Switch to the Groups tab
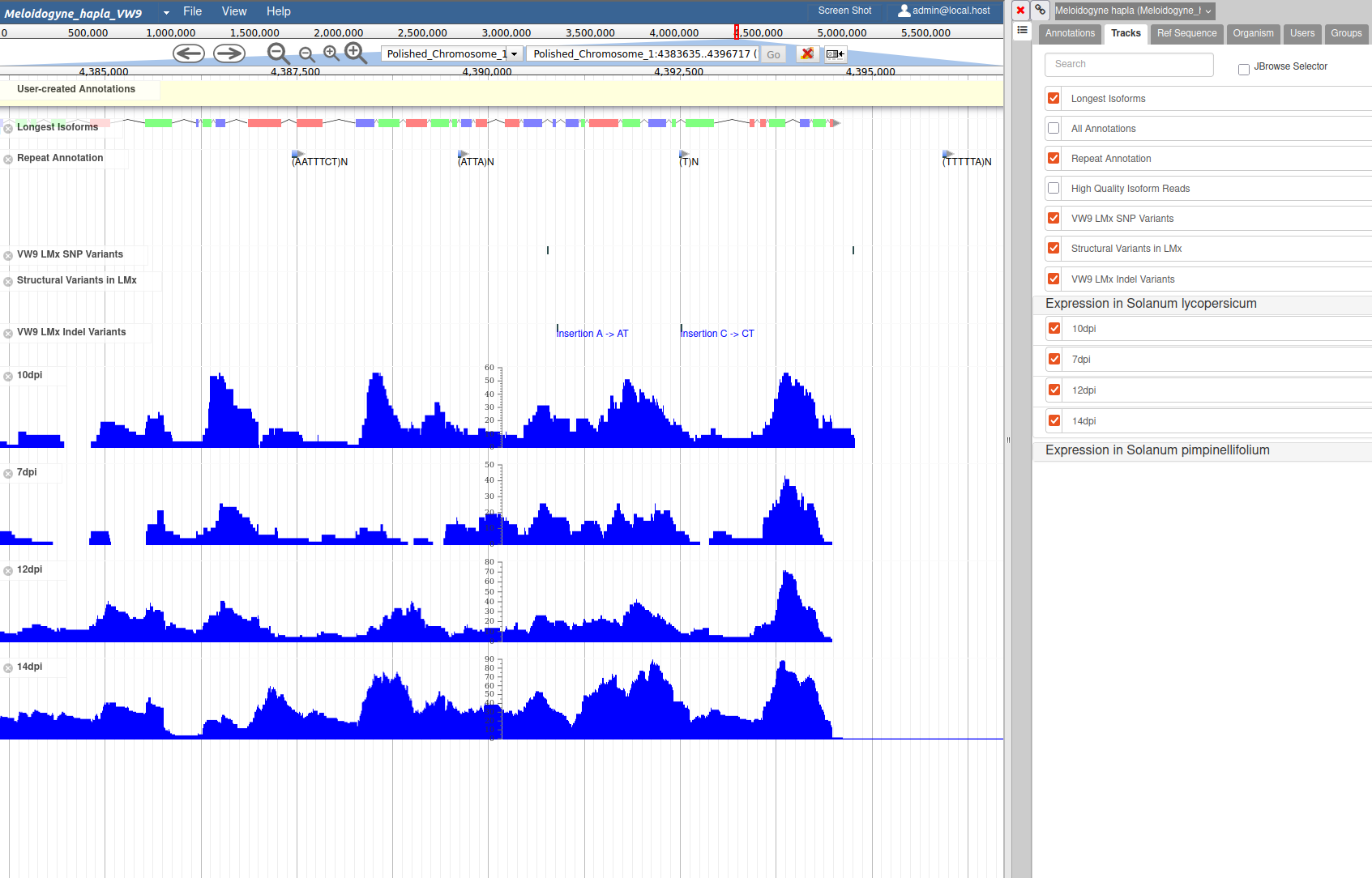Image resolution: width=1372 pixels, height=878 pixels. [1346, 33]
